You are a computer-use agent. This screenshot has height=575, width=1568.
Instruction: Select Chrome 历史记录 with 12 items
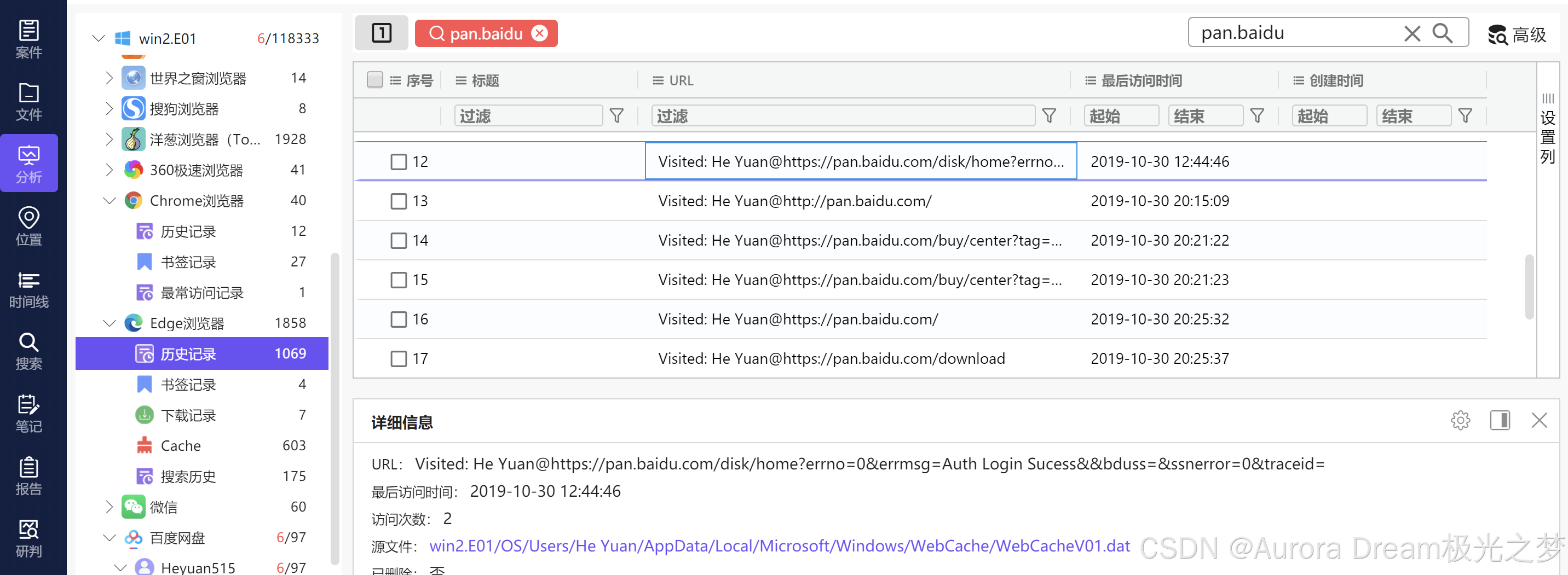coord(202,231)
